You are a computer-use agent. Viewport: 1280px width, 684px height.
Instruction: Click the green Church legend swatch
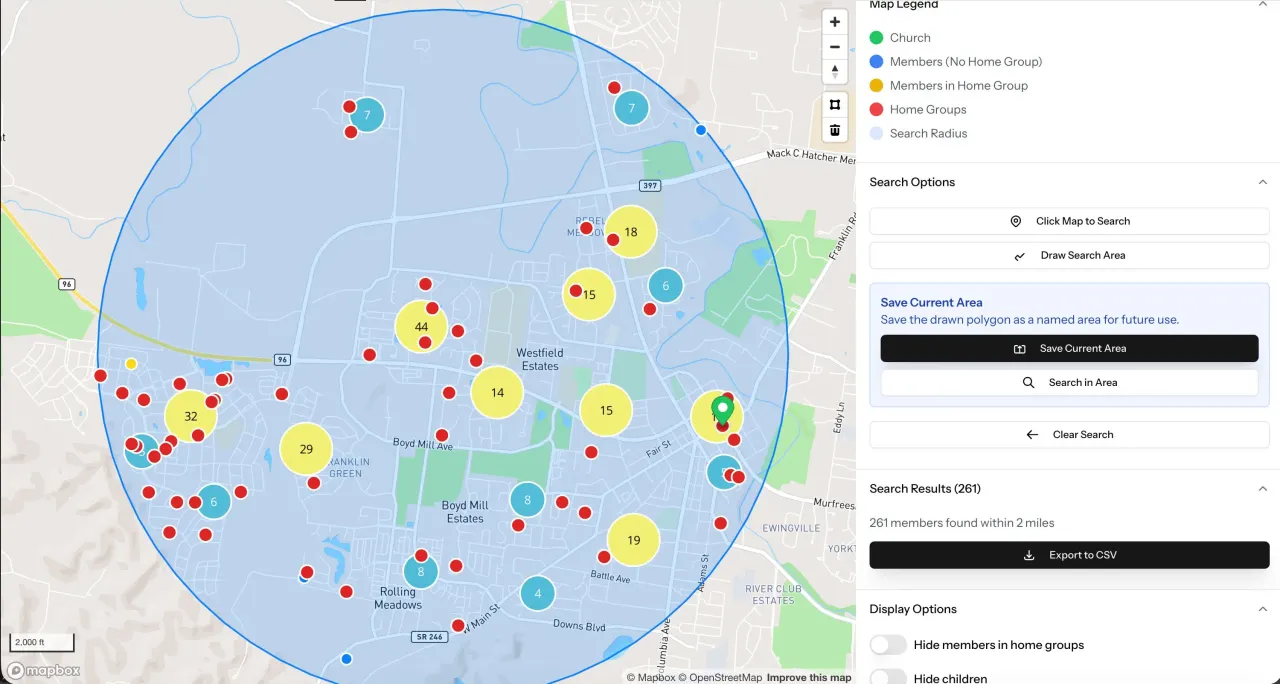877,38
